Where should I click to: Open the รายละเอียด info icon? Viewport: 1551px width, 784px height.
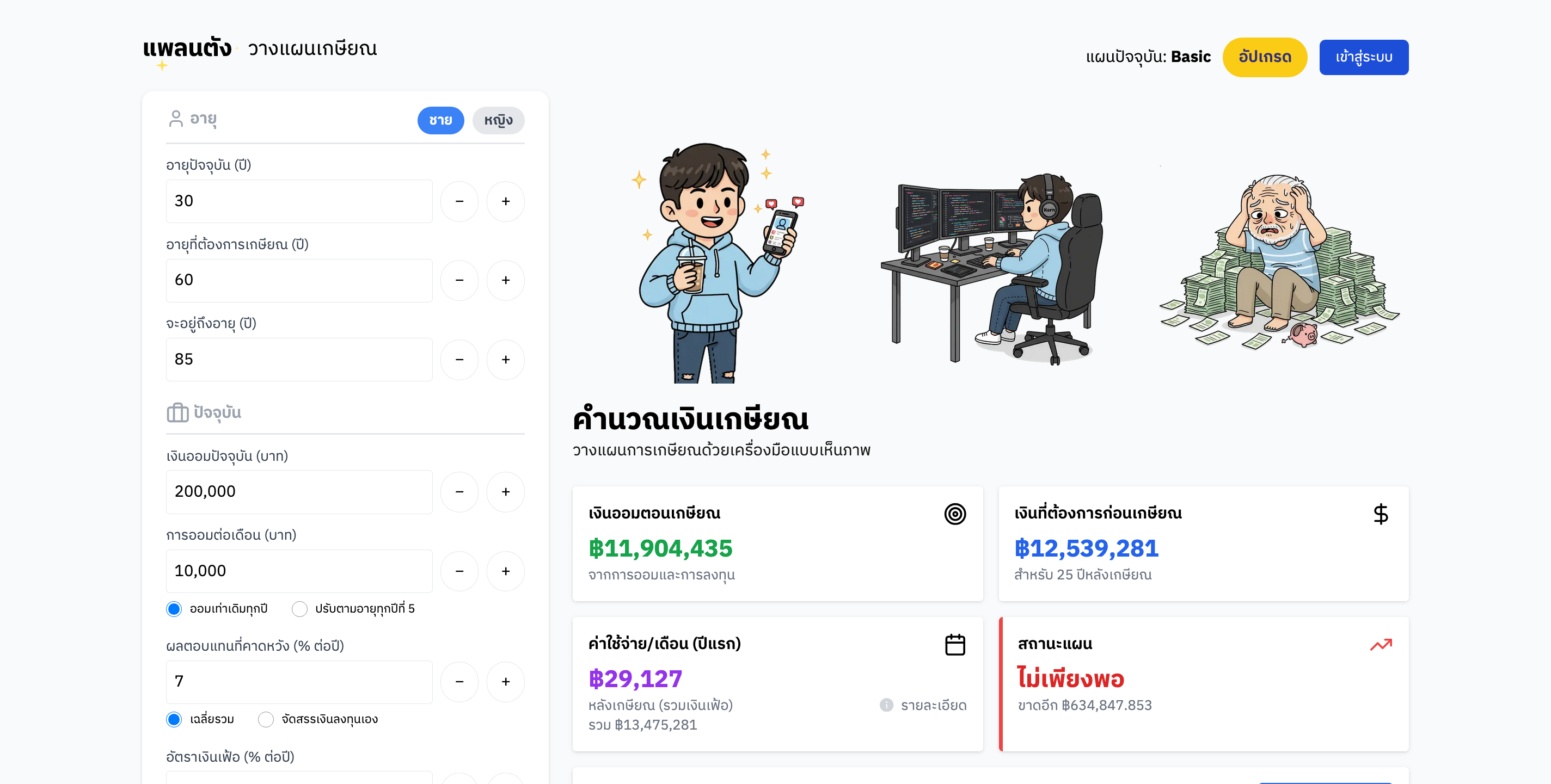click(886, 705)
